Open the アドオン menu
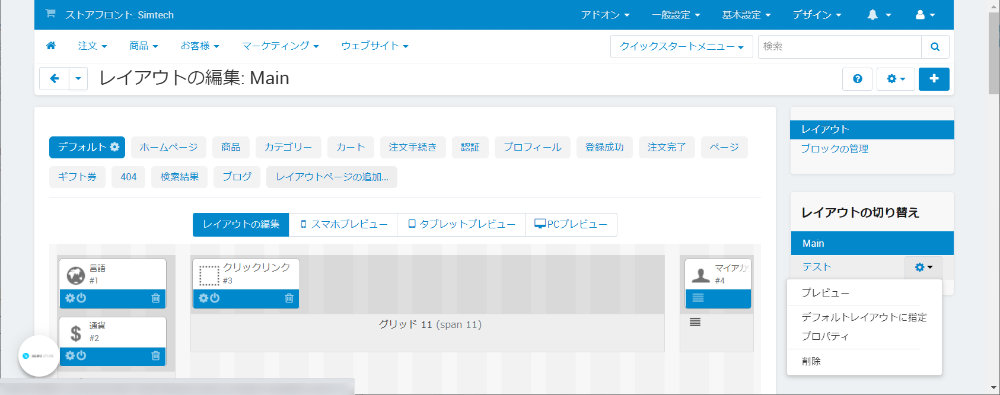This screenshot has width=1000, height=395. [605, 15]
